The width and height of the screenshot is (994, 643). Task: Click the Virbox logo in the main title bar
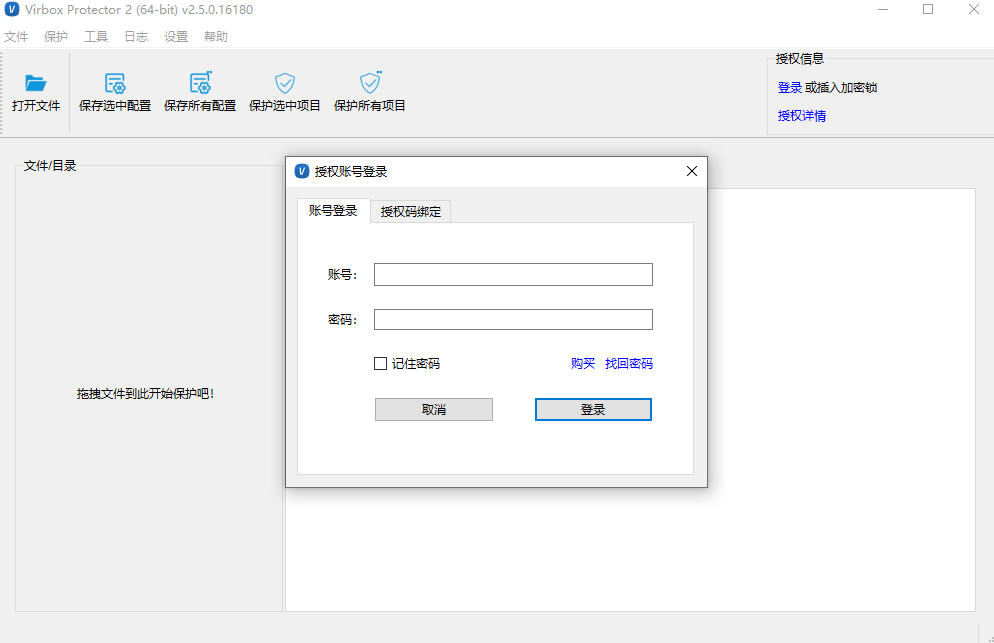click(x=11, y=10)
